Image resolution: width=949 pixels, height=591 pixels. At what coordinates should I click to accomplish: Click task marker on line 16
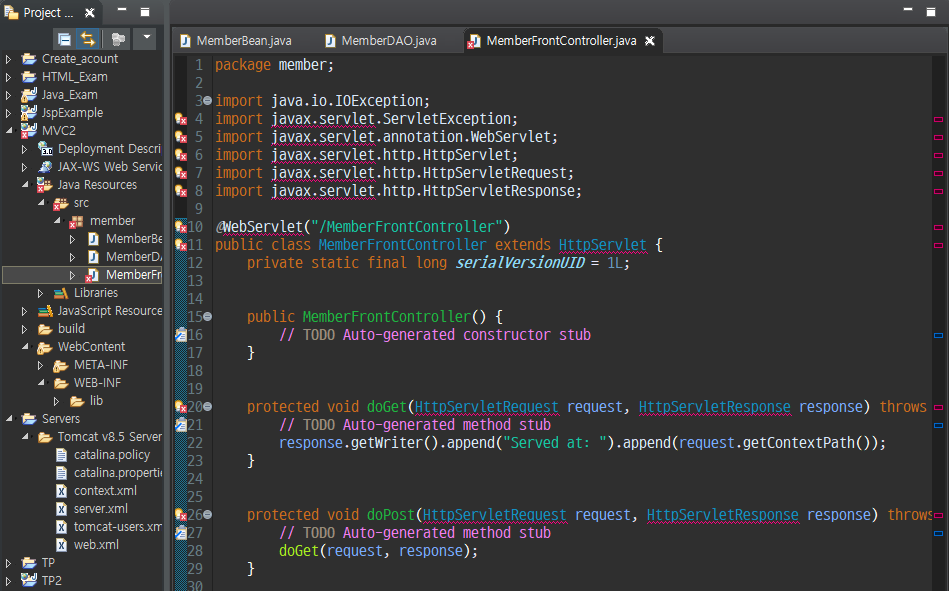[x=180, y=335]
